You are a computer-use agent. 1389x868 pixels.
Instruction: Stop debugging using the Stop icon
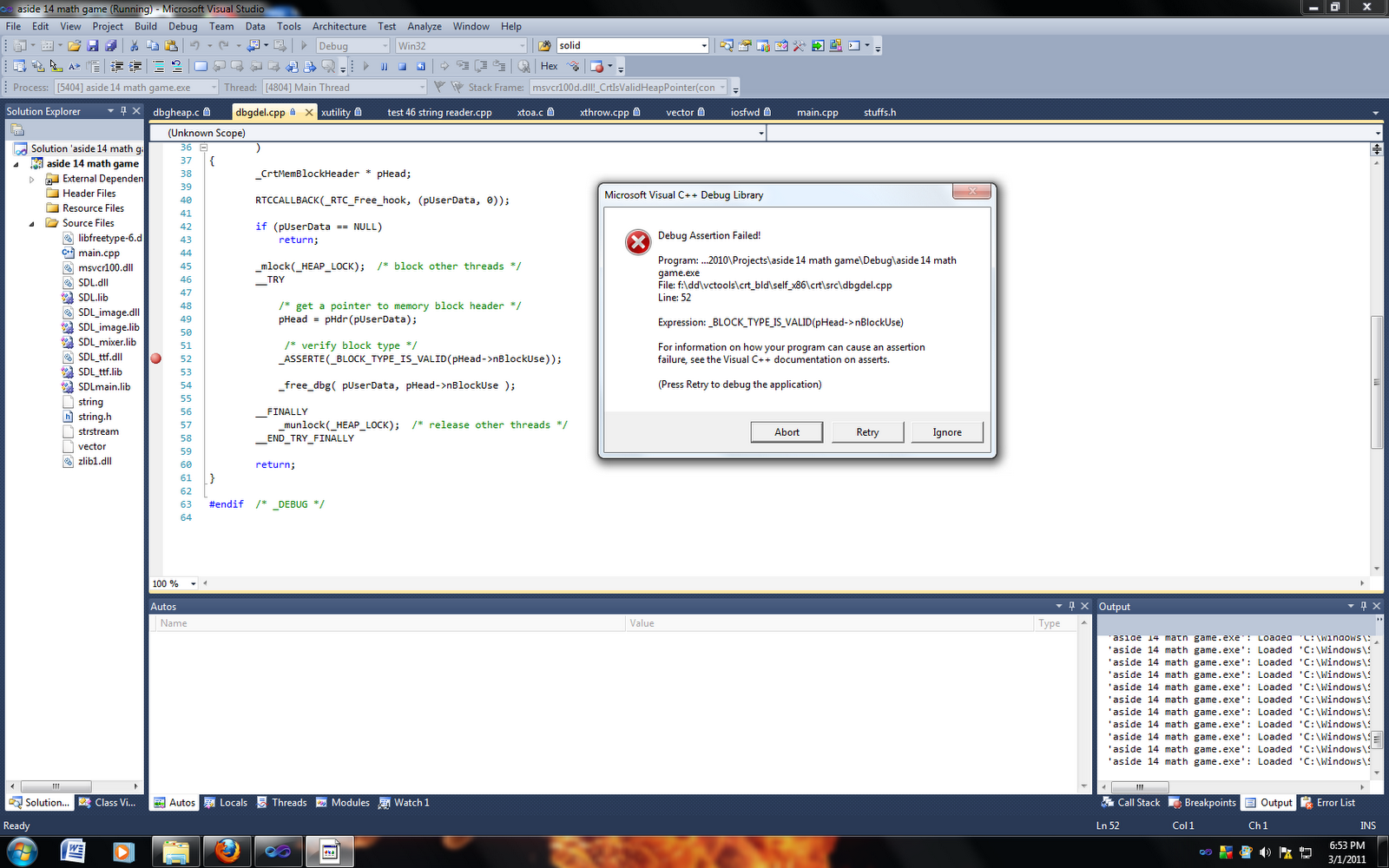click(x=403, y=66)
